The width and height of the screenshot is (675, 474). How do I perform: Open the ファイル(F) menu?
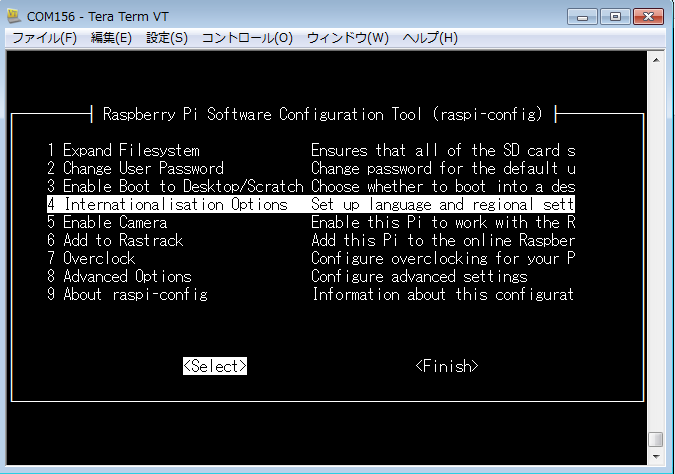[x=44, y=38]
